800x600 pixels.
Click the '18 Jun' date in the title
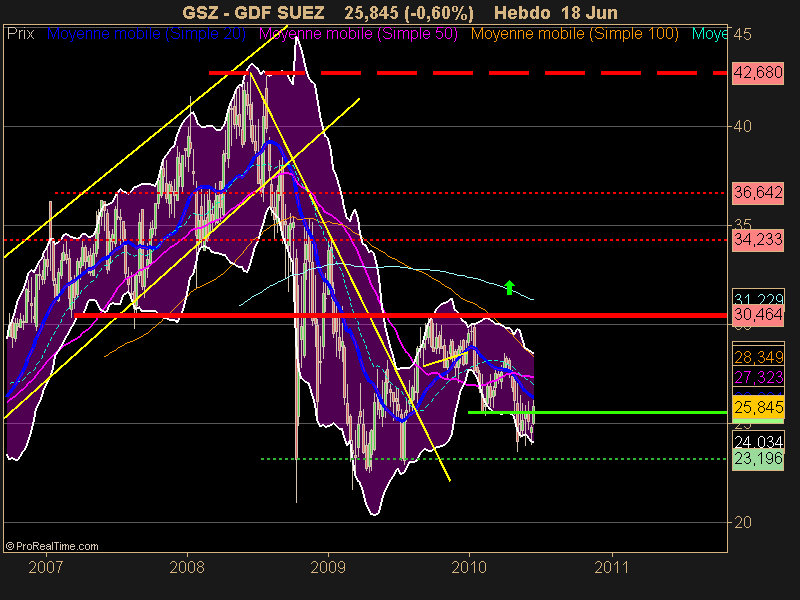[589, 13]
